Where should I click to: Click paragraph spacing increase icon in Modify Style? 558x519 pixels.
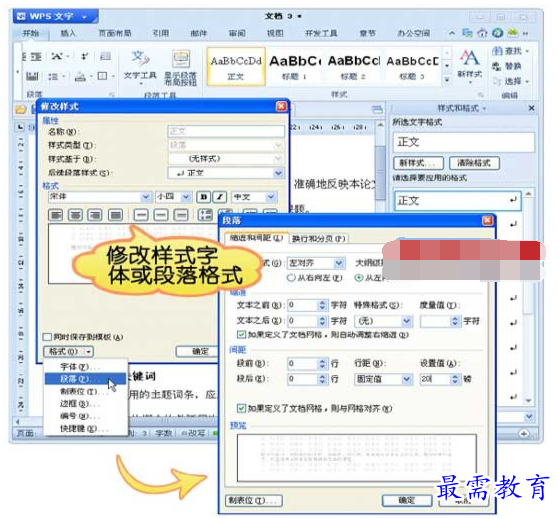205,214
